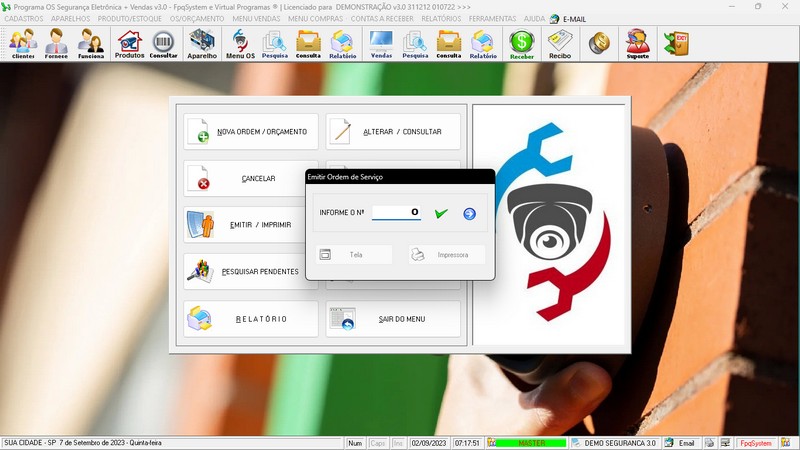Image resolution: width=800 pixels, height=450 pixels.
Task: Open the Recibo toolbar icon
Action: tap(560, 44)
